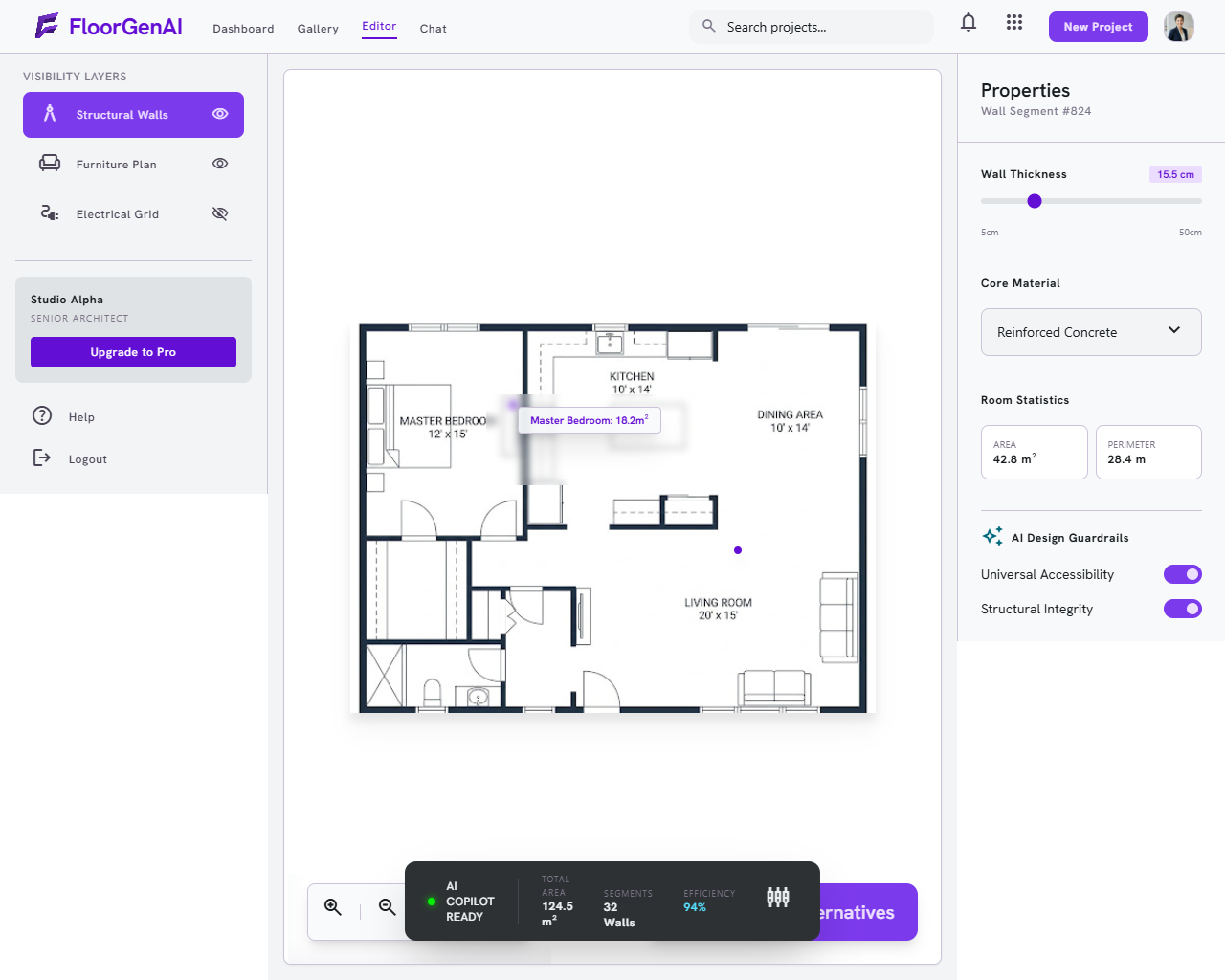Zoom in on the floor plan
Image resolution: width=1225 pixels, height=980 pixels.
click(x=333, y=907)
